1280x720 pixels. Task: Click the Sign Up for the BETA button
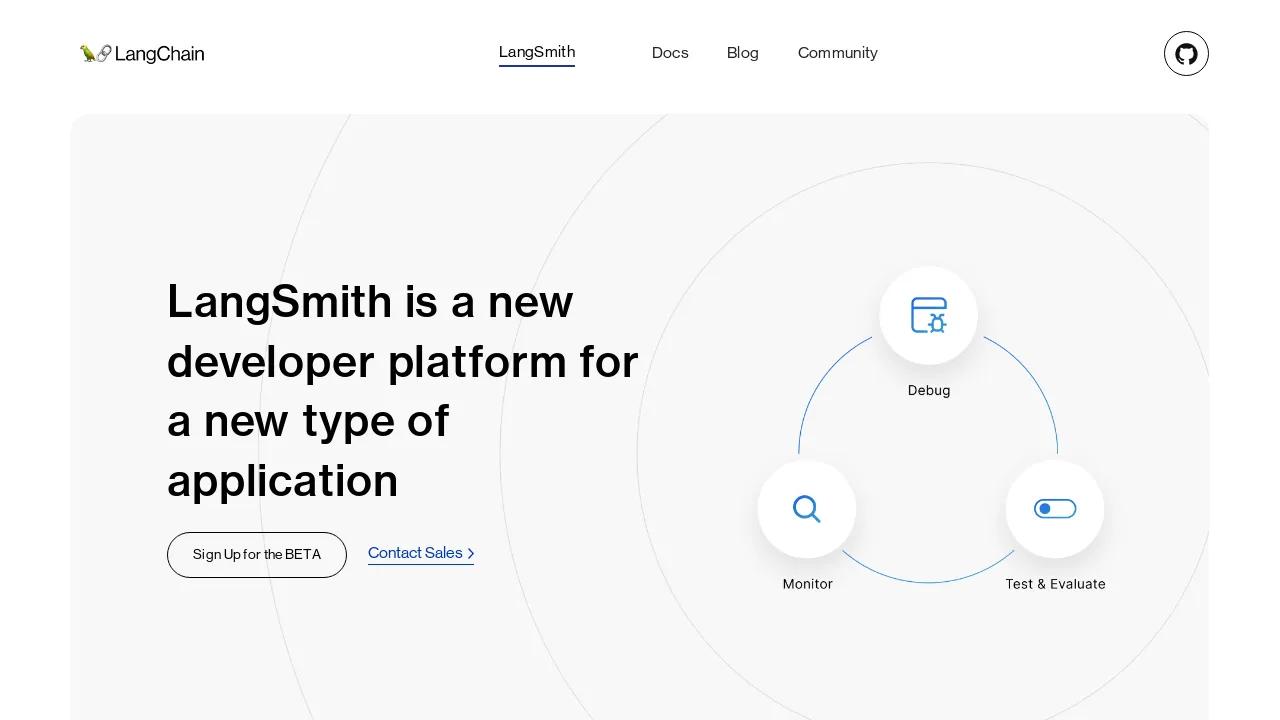click(x=257, y=555)
